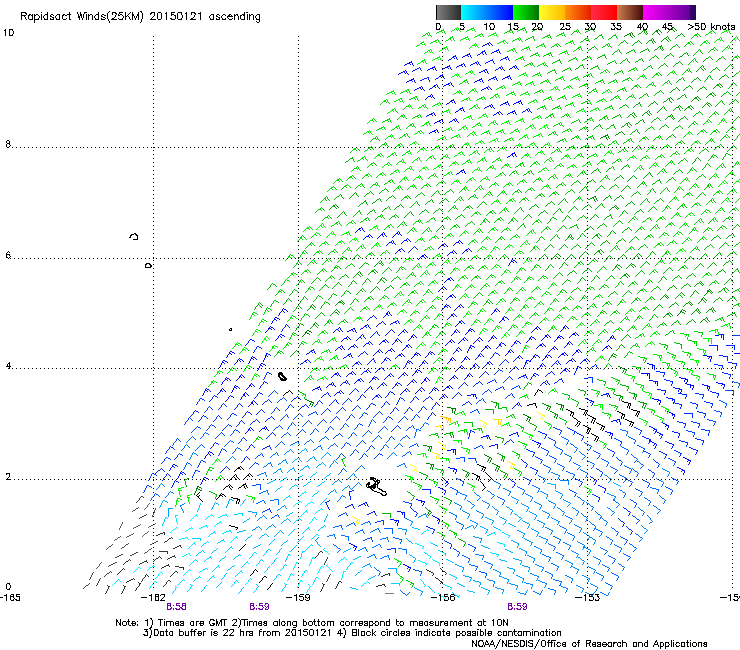Screen dimensions: 740x650
Task: Click the longitude axis label '-156'
Action: coord(443,598)
